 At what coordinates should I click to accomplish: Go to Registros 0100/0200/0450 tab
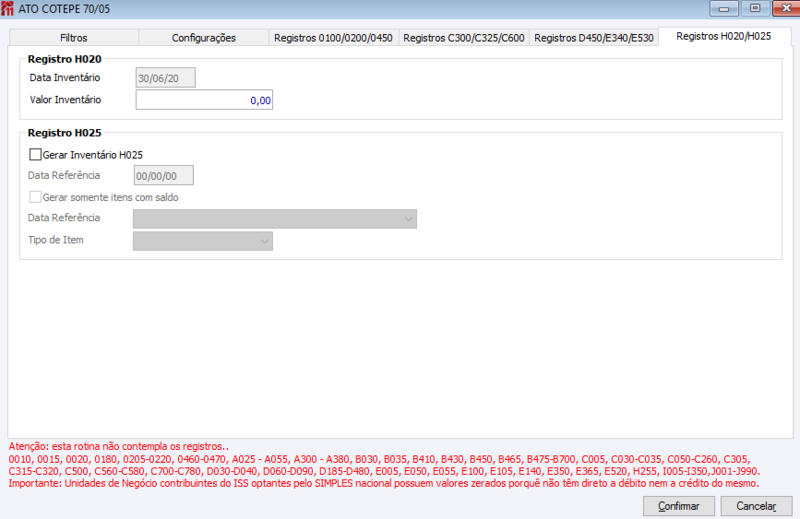(x=333, y=38)
